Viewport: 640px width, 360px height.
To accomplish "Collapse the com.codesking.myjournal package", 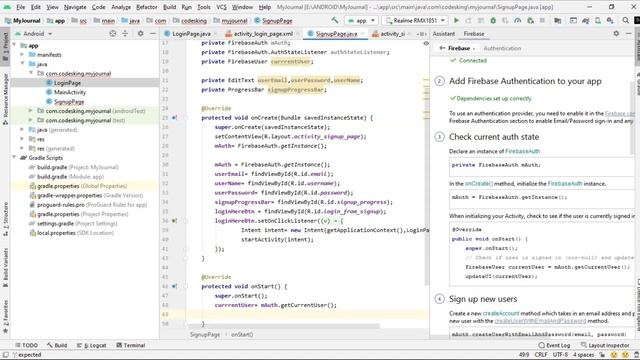I will coord(31,73).
